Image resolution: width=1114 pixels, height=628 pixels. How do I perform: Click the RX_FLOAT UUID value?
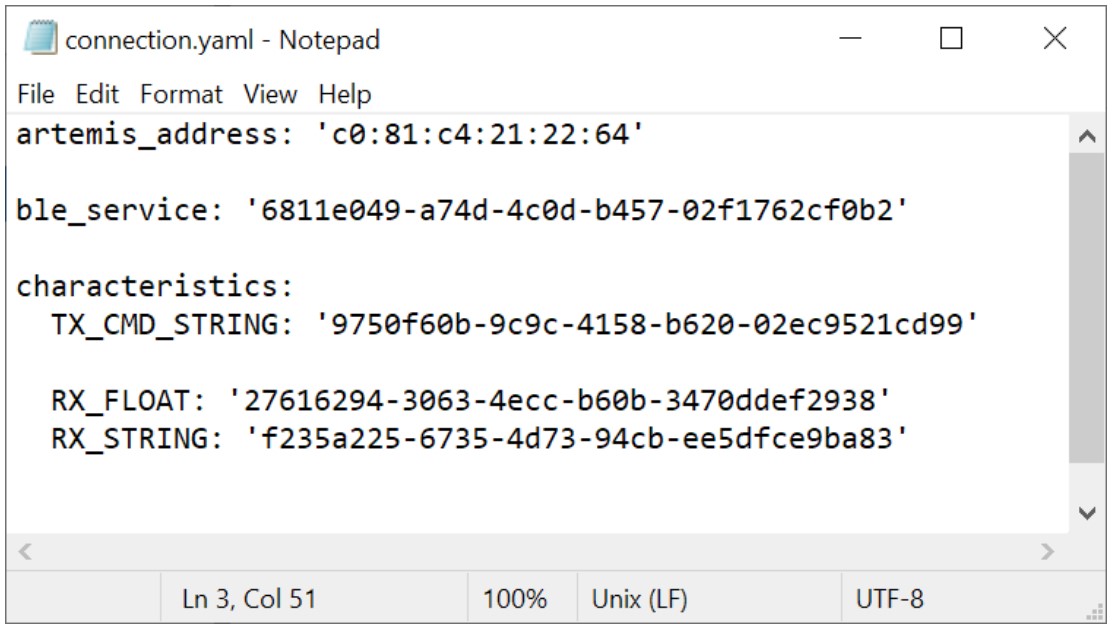click(560, 401)
